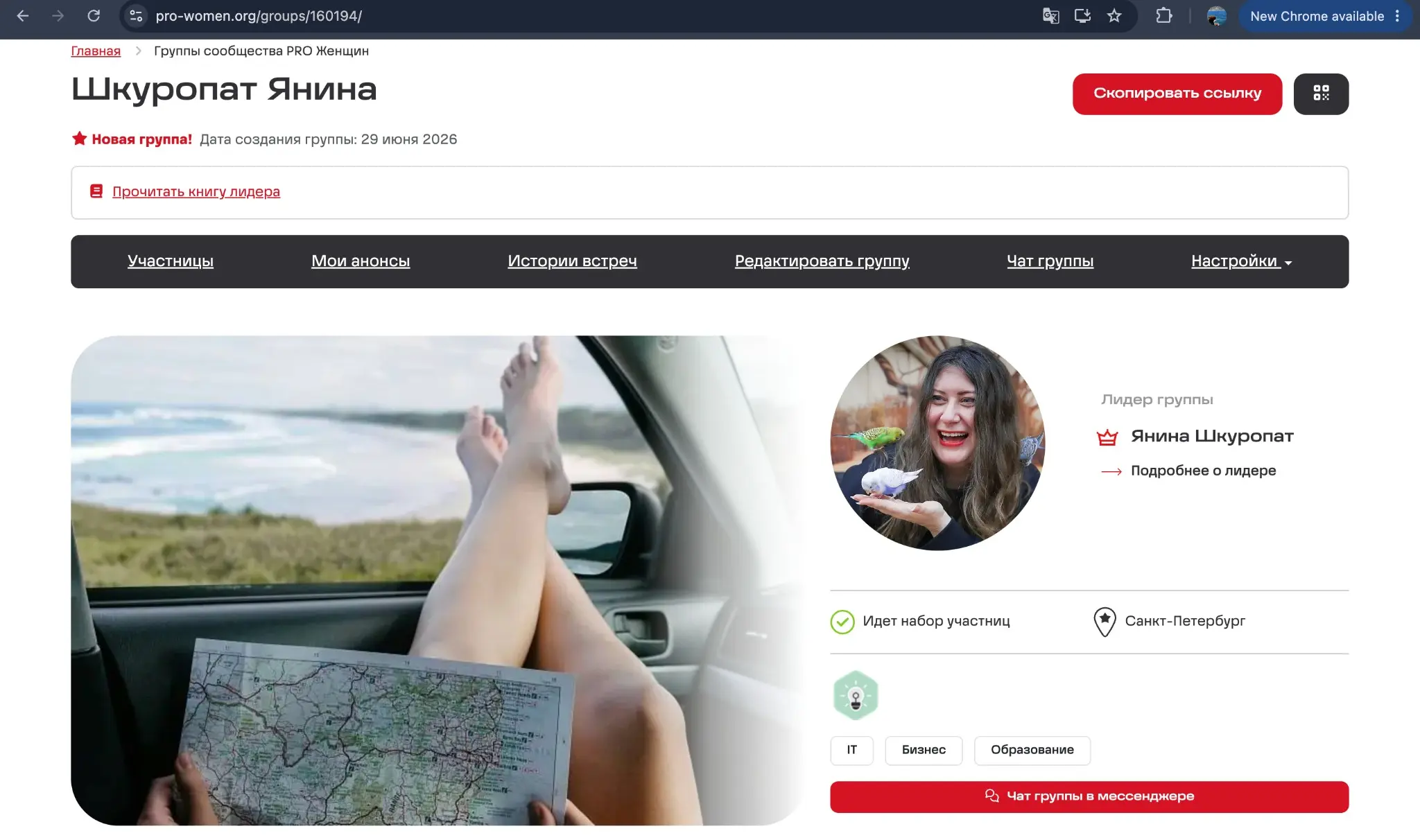This screenshot has height=840, width=1420.
Task: Select the Образование tag
Action: pyautogui.click(x=1032, y=750)
